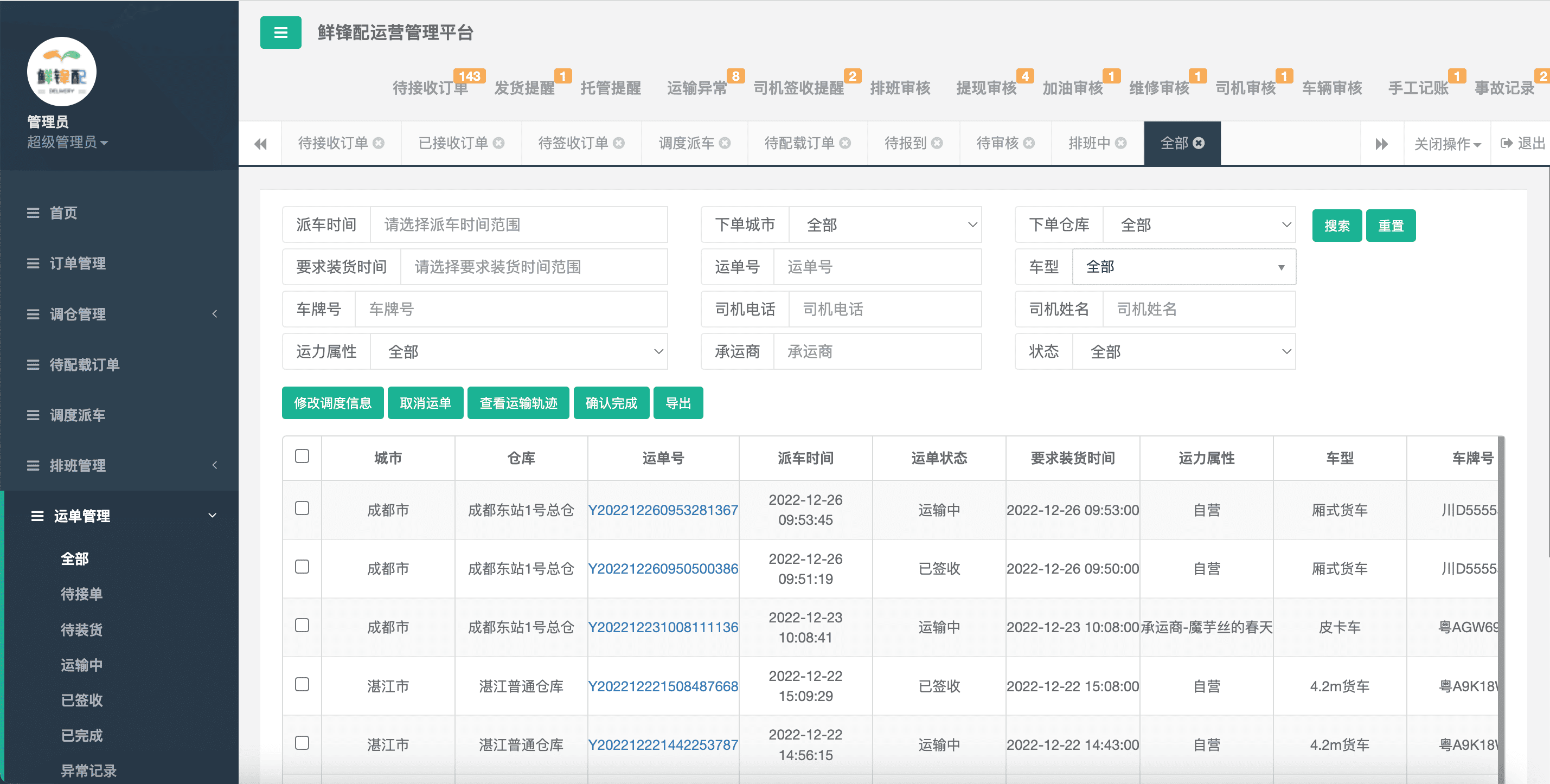Check the row for Y202212231008111136
The height and width of the screenshot is (784, 1550).
pyautogui.click(x=302, y=625)
